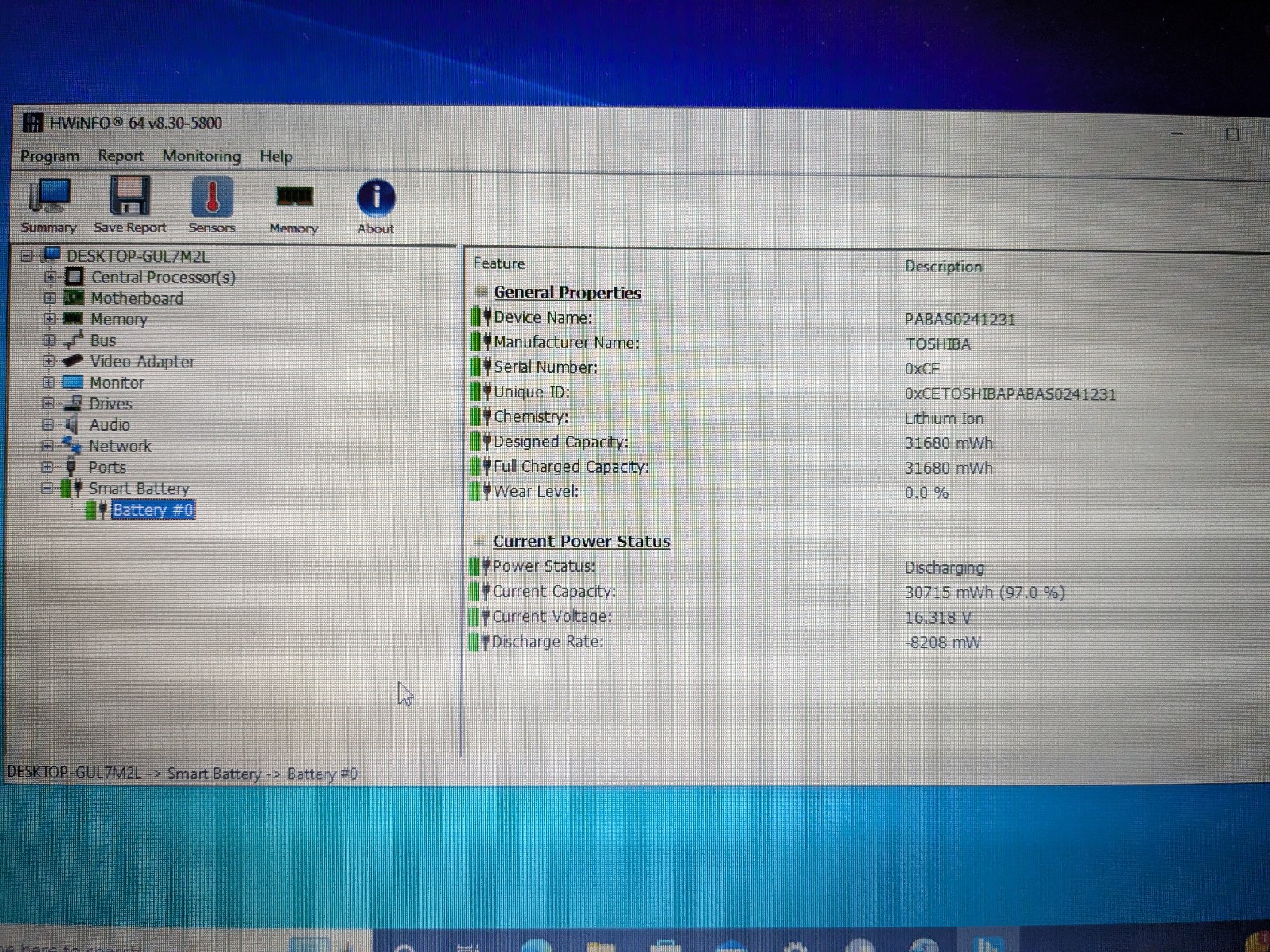The height and width of the screenshot is (952, 1270).
Task: Click the Save Report floppy disk icon
Action: 129,196
